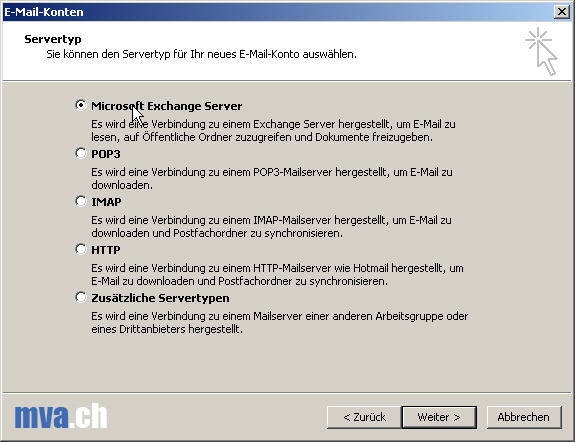
Task: Click the Servertyp heading
Action: pyautogui.click(x=53, y=39)
